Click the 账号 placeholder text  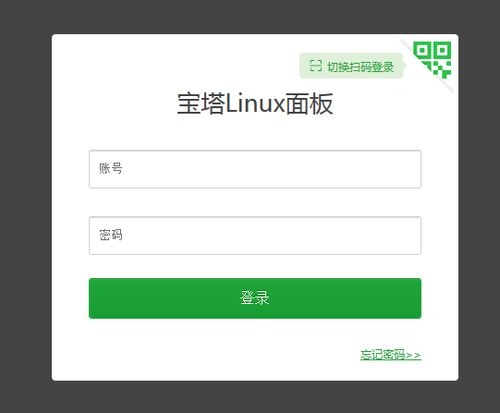click(x=111, y=168)
